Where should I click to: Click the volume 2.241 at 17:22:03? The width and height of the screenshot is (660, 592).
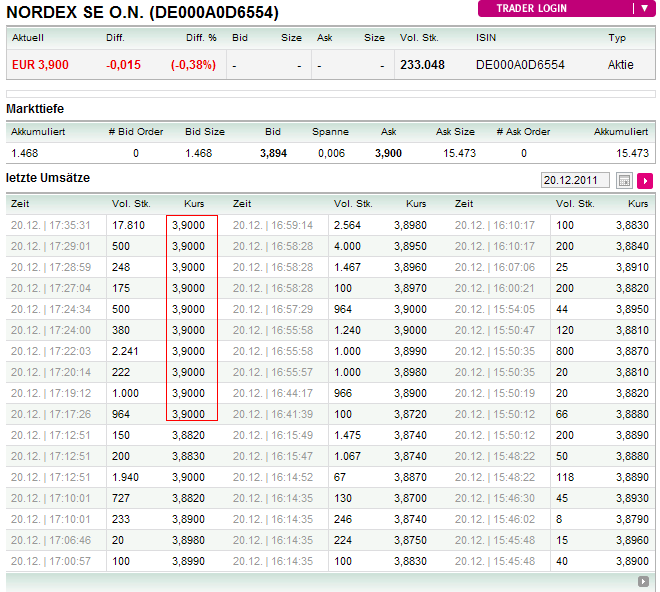pyautogui.click(x=125, y=351)
